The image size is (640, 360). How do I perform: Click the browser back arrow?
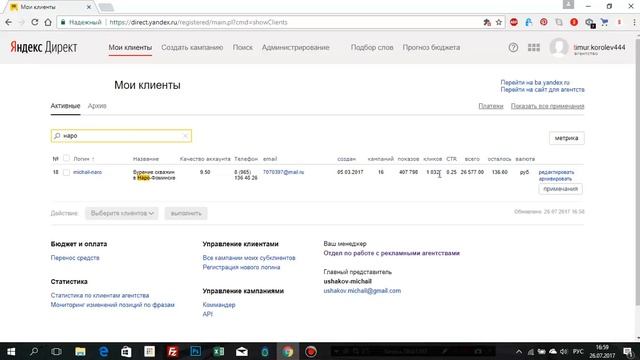pyautogui.click(x=9, y=22)
